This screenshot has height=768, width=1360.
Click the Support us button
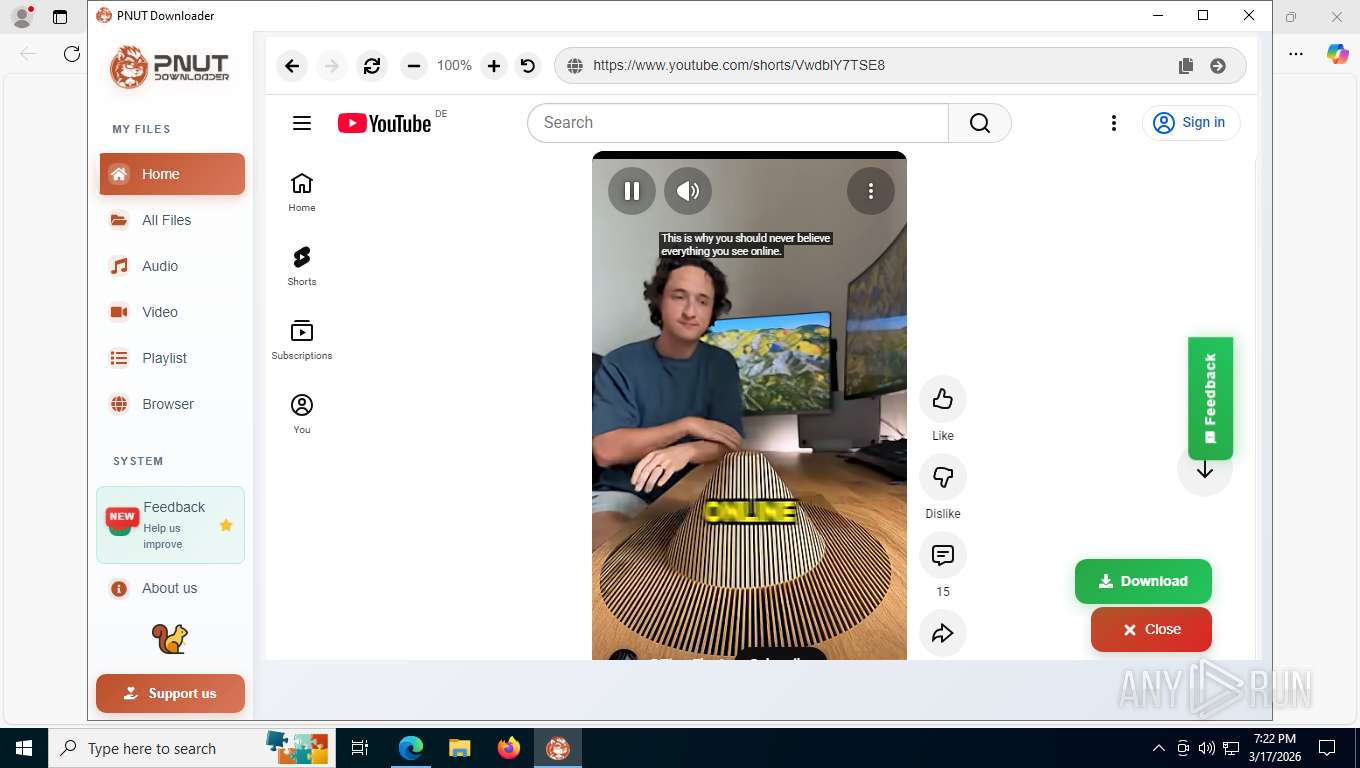(x=170, y=693)
